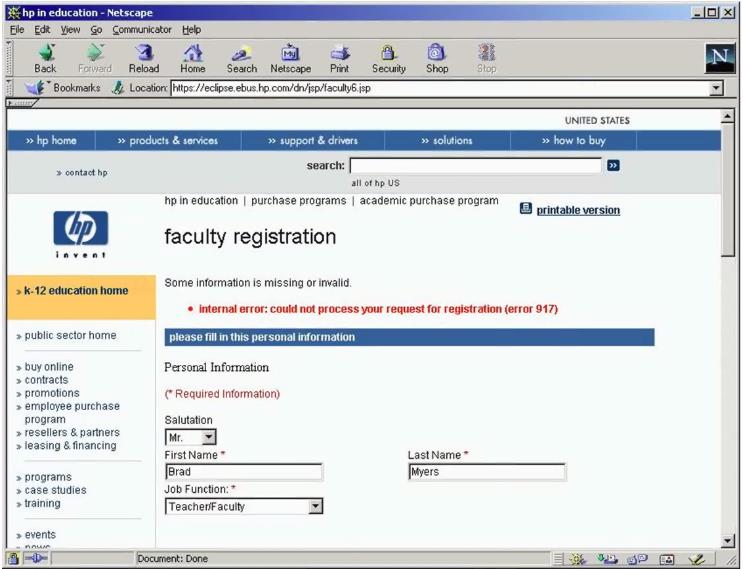Click the printable version link

click(x=578, y=210)
